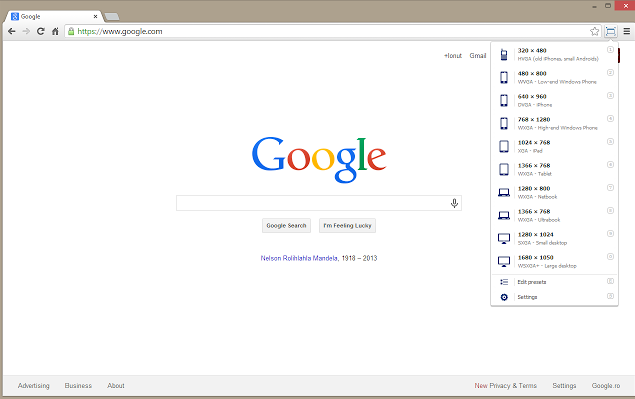Open a new tab

111,17
